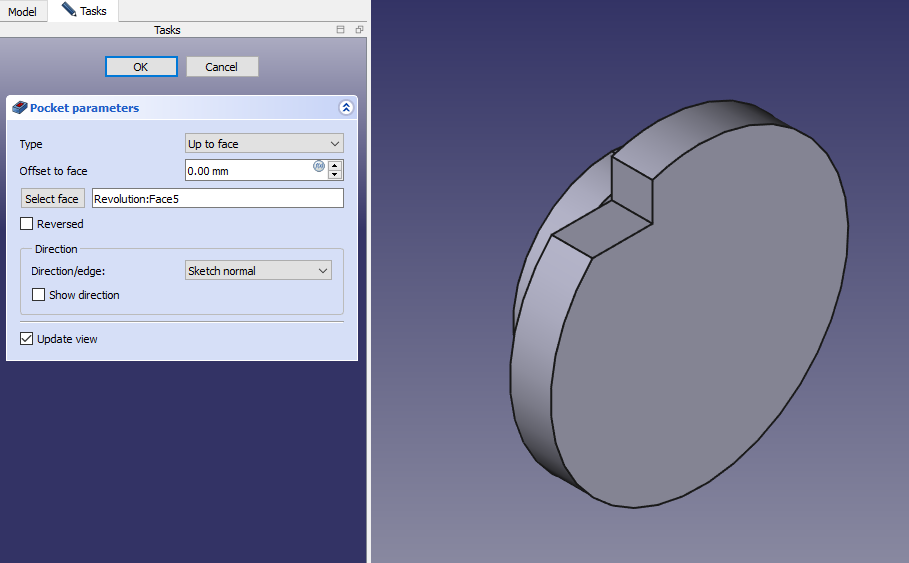Click the Pocket icon in parameters header
909x563 pixels.
[x=19, y=108]
